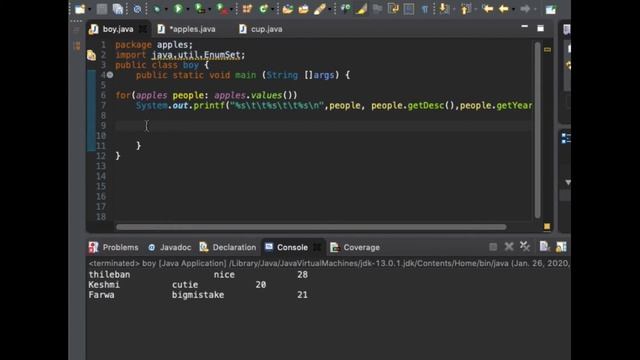The height and width of the screenshot is (360, 640).
Task: Open the dropdown arrow beside Run button
Action: 187,9
